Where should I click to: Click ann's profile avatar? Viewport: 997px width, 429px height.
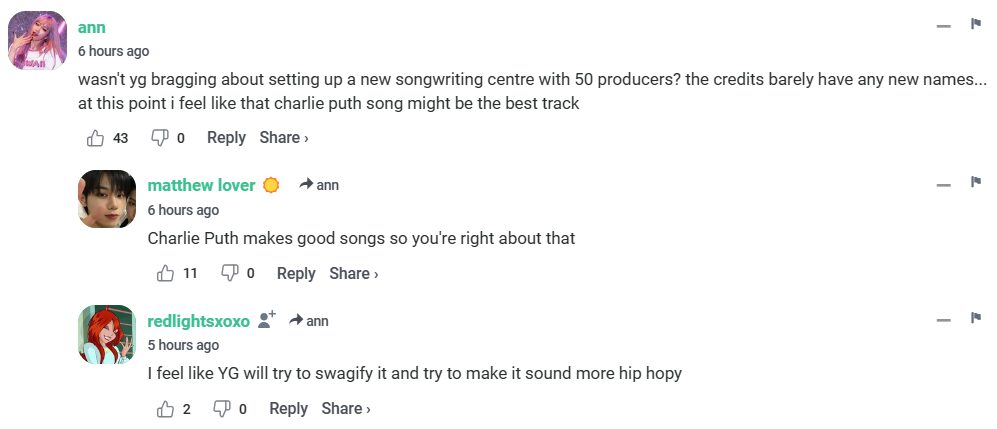(x=37, y=41)
